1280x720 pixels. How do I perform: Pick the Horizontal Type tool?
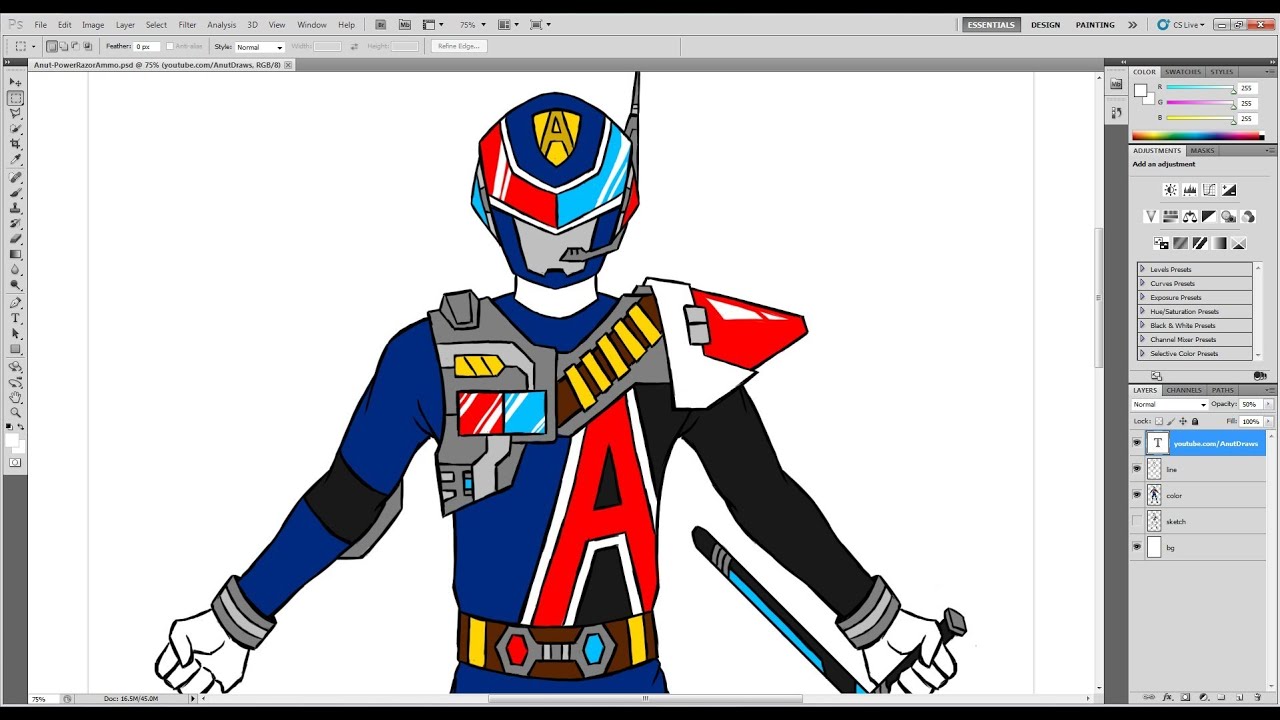click(x=15, y=318)
